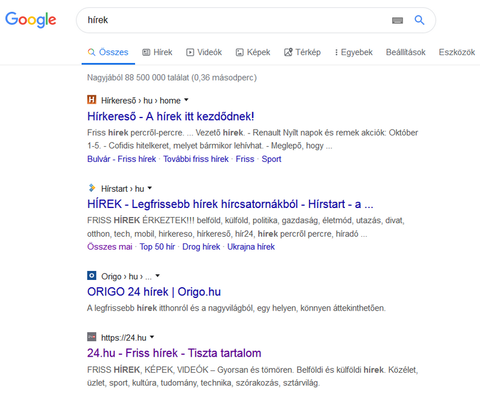
Task: Open the ORIGO 24 hírek result link
Action: [154, 292]
